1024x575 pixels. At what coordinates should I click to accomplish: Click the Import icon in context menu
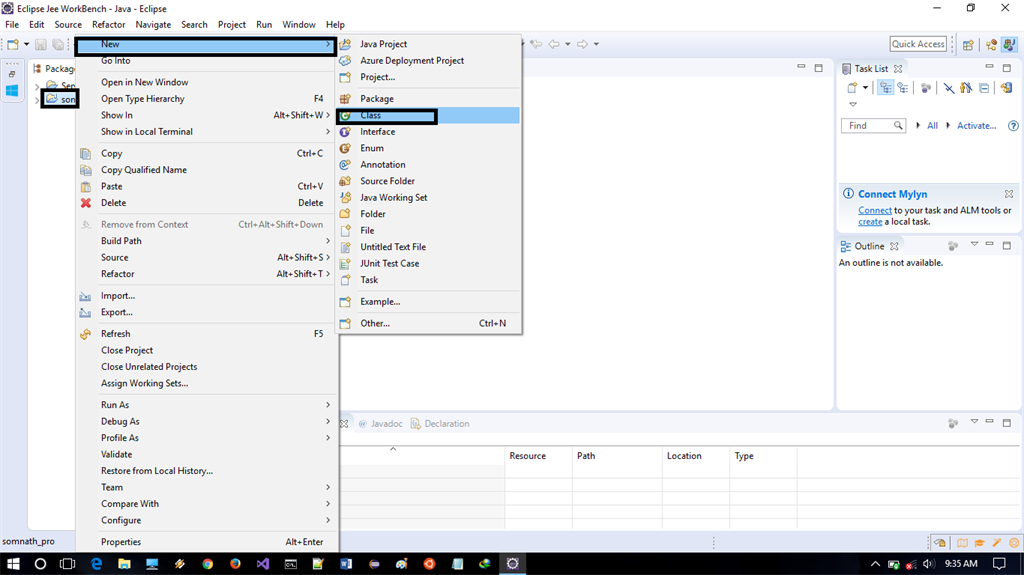pos(86,296)
